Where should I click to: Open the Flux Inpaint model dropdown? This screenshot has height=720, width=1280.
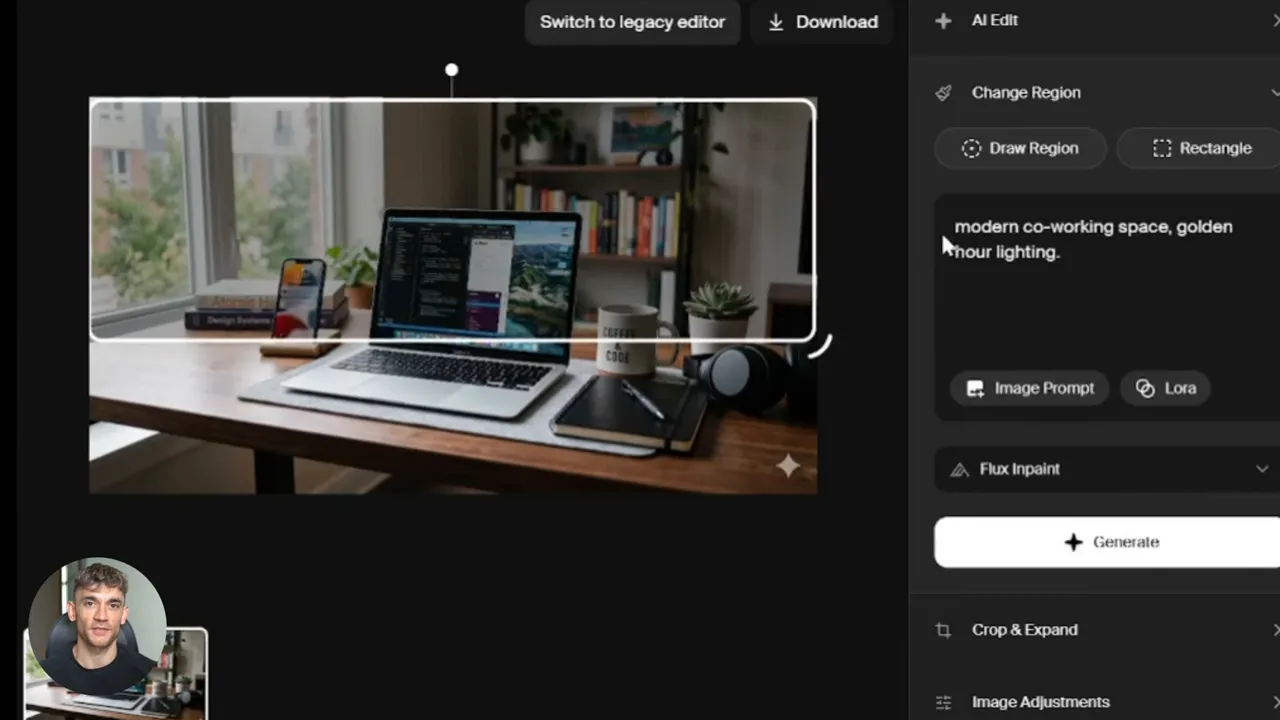[1107, 469]
